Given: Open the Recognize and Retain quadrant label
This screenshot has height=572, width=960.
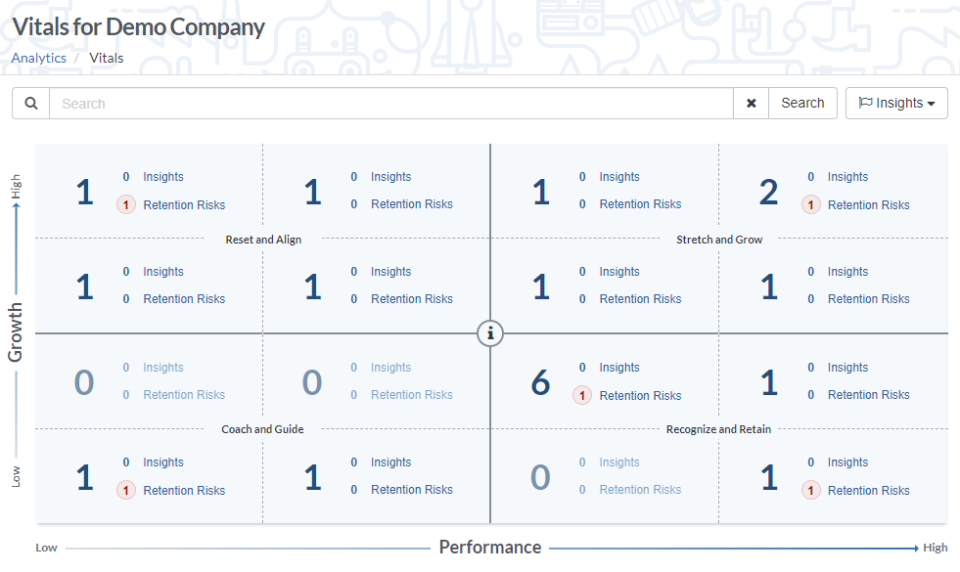Looking at the screenshot, I should point(718,429).
